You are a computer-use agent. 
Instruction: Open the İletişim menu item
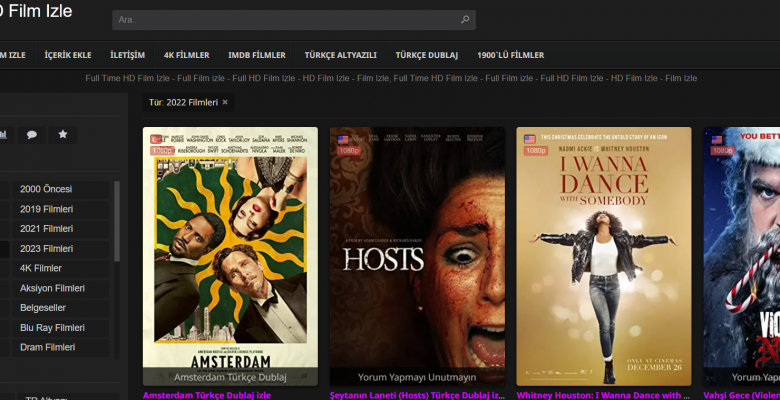[128, 55]
